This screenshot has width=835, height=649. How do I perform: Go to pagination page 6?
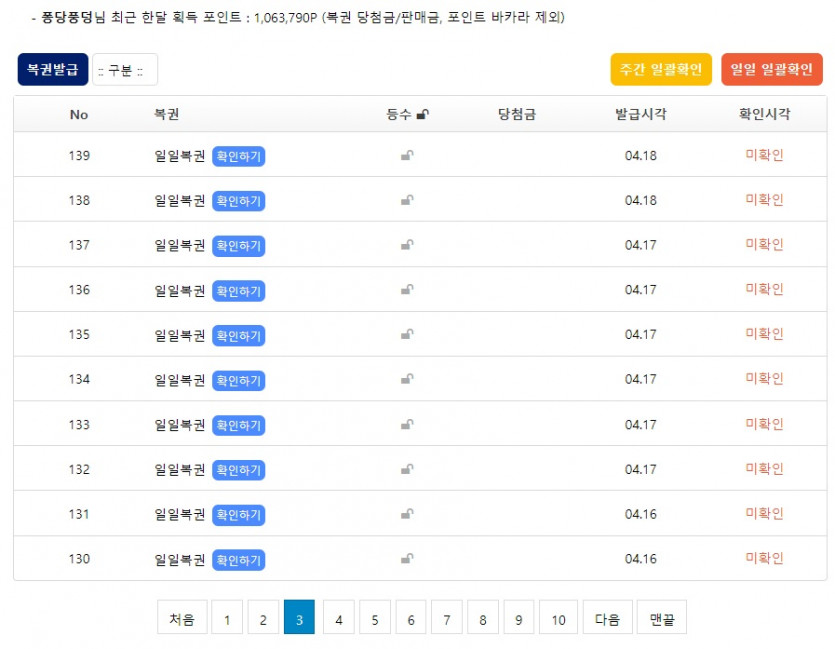click(411, 617)
